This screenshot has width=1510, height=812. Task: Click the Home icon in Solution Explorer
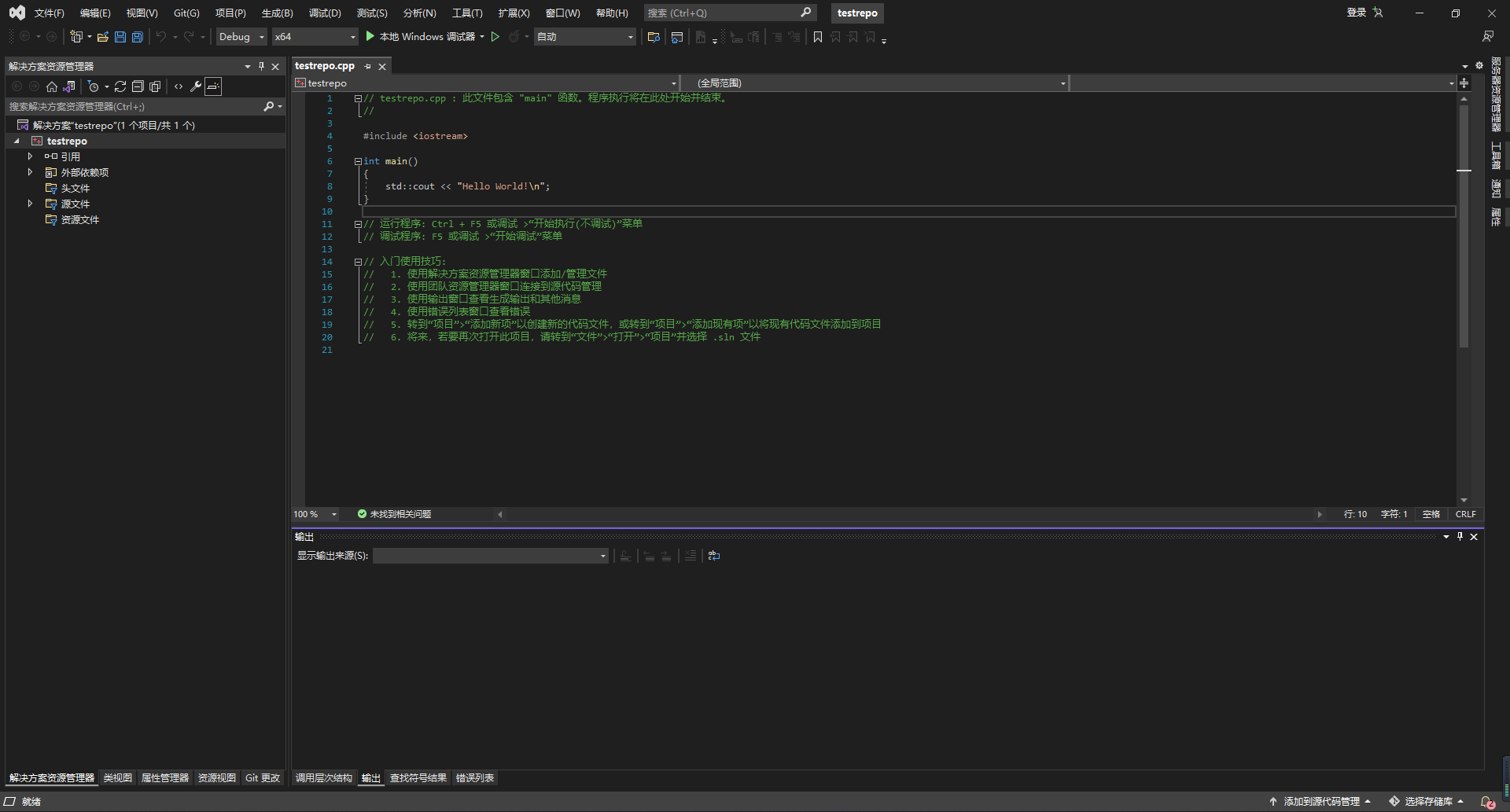pos(52,86)
